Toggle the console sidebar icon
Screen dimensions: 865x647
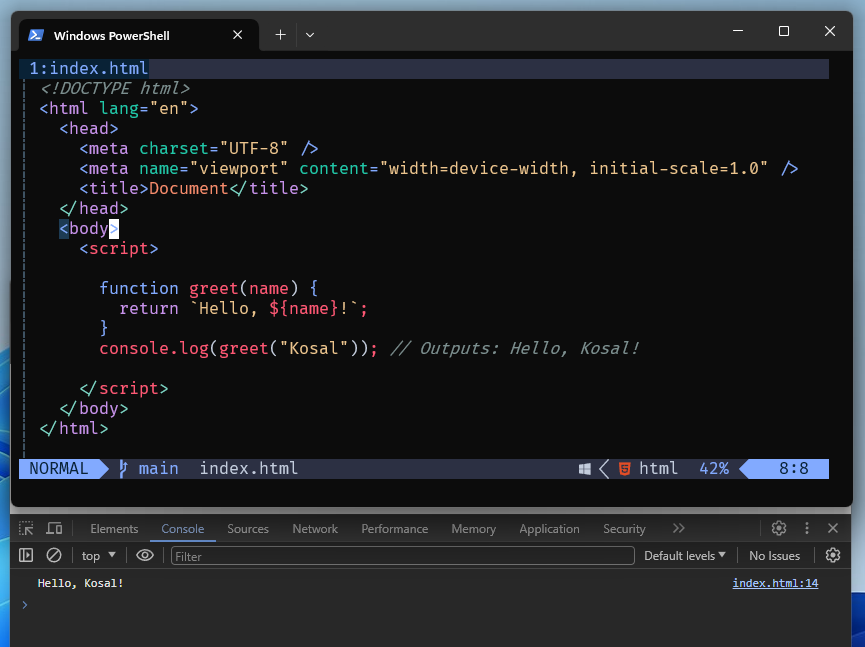[26, 555]
